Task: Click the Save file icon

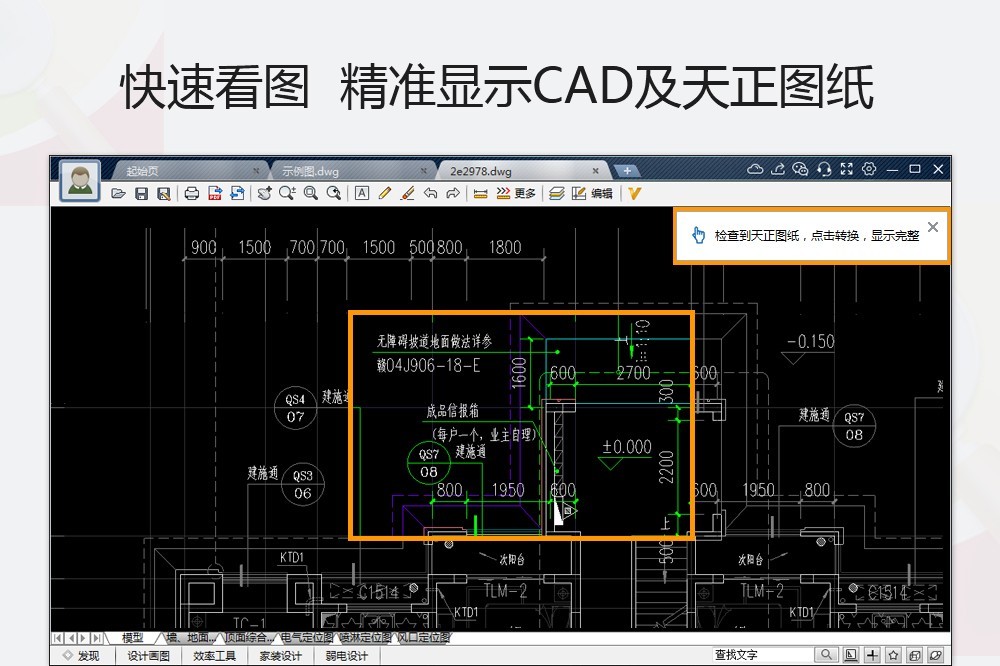Action: [x=141, y=193]
